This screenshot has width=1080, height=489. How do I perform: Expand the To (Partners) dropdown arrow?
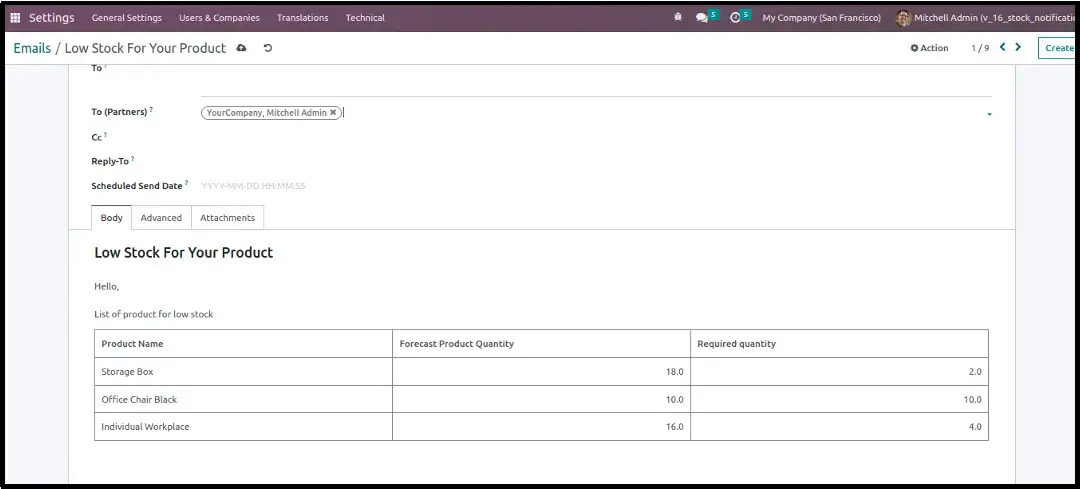989,114
